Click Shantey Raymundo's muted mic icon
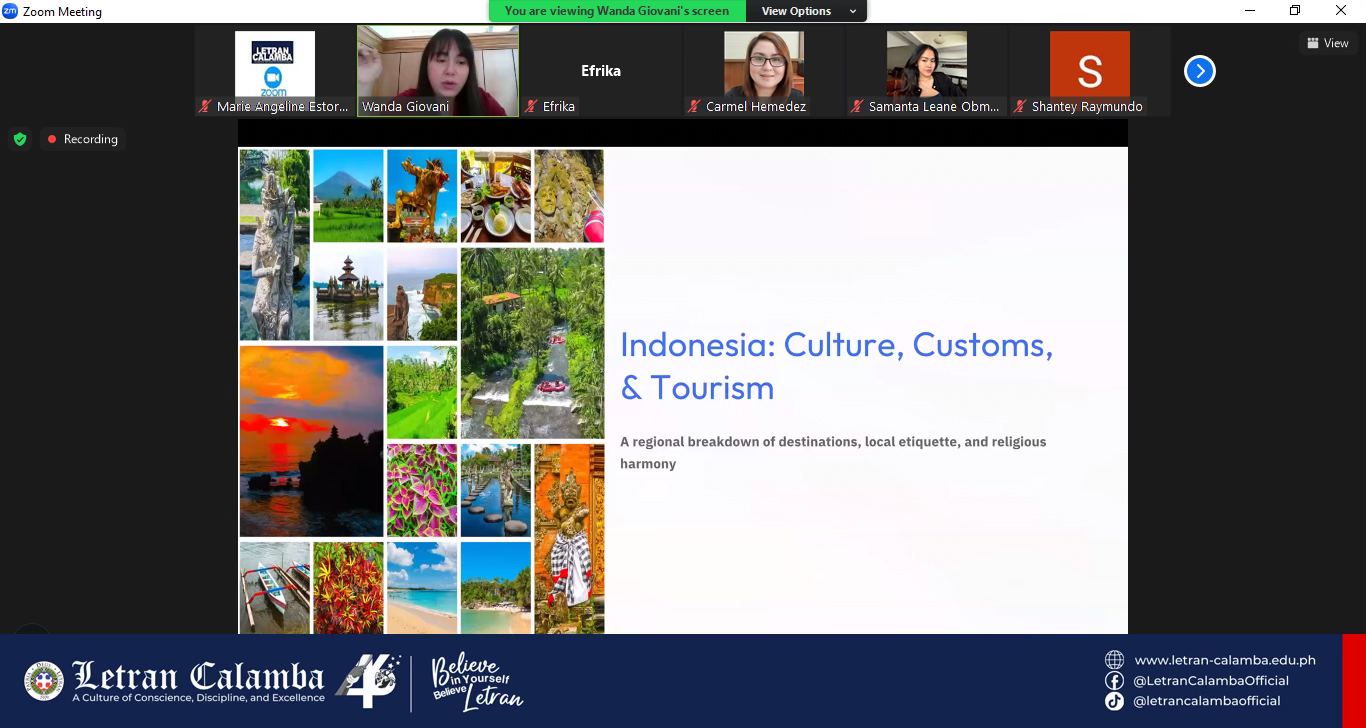This screenshot has height=728, width=1366. pyautogui.click(x=1019, y=106)
